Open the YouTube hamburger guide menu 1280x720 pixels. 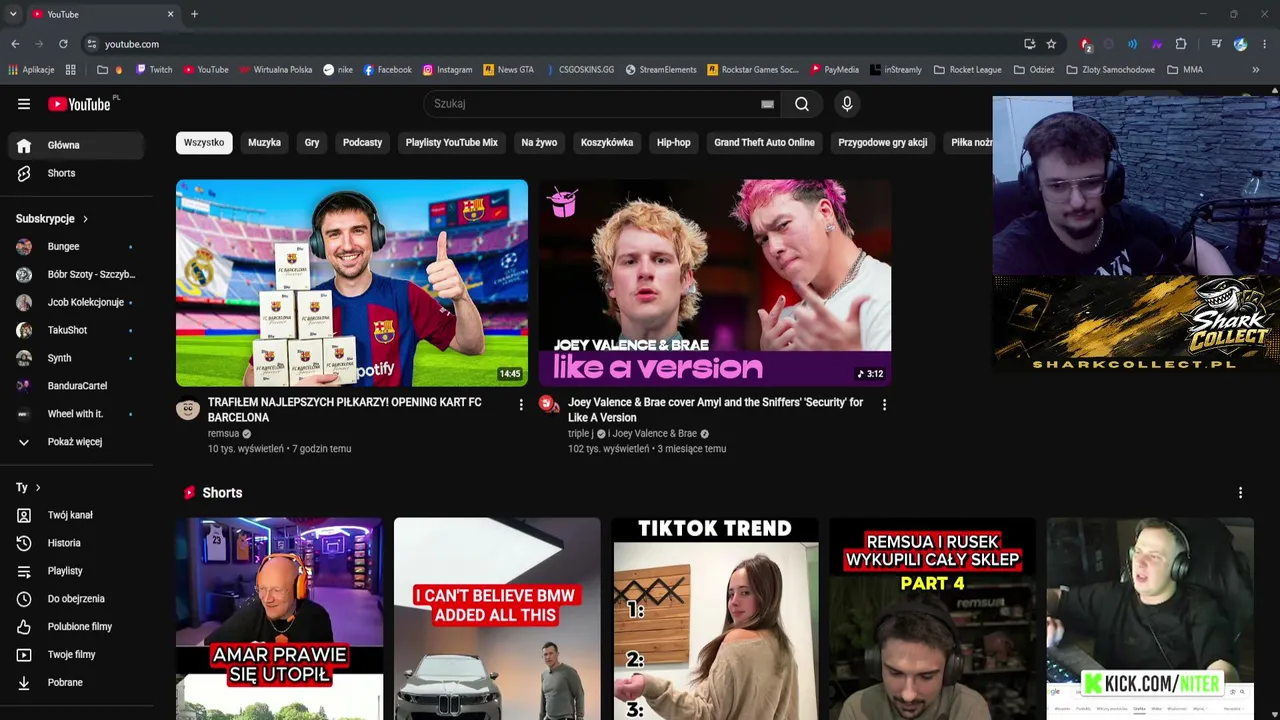coord(24,104)
